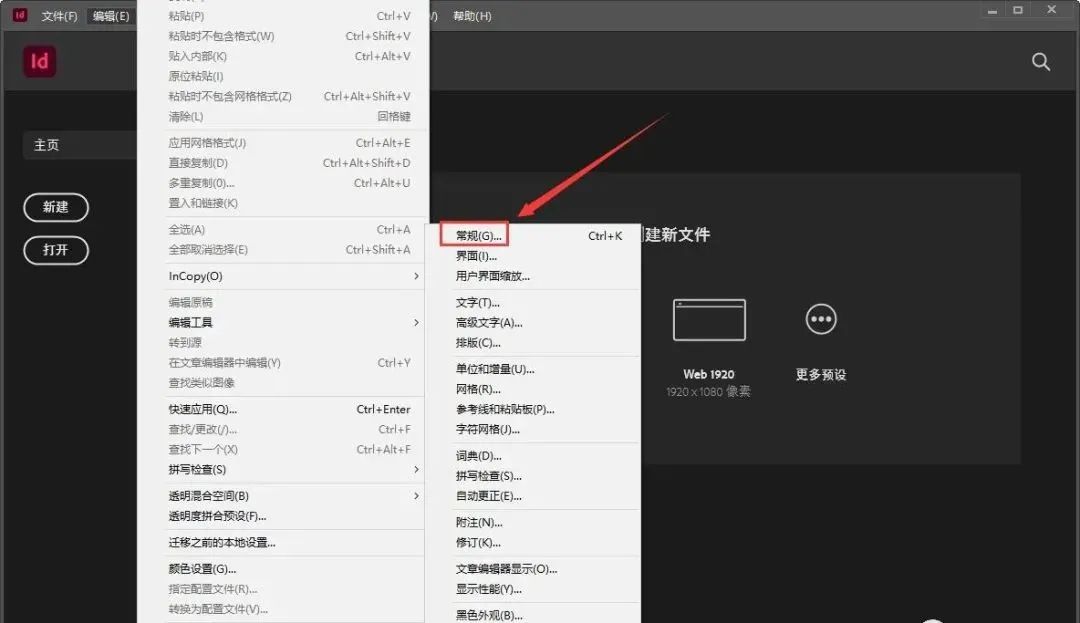Click the 打开 button
This screenshot has height=623, width=1080.
pos(55,251)
